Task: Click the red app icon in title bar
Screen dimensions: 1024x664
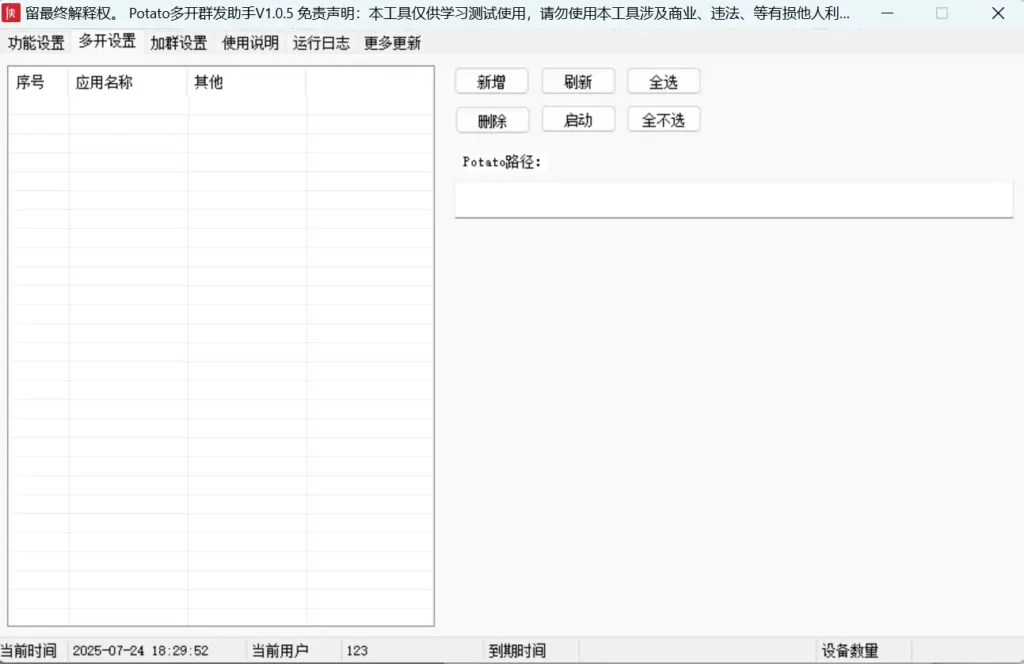Action: pyautogui.click(x=11, y=12)
